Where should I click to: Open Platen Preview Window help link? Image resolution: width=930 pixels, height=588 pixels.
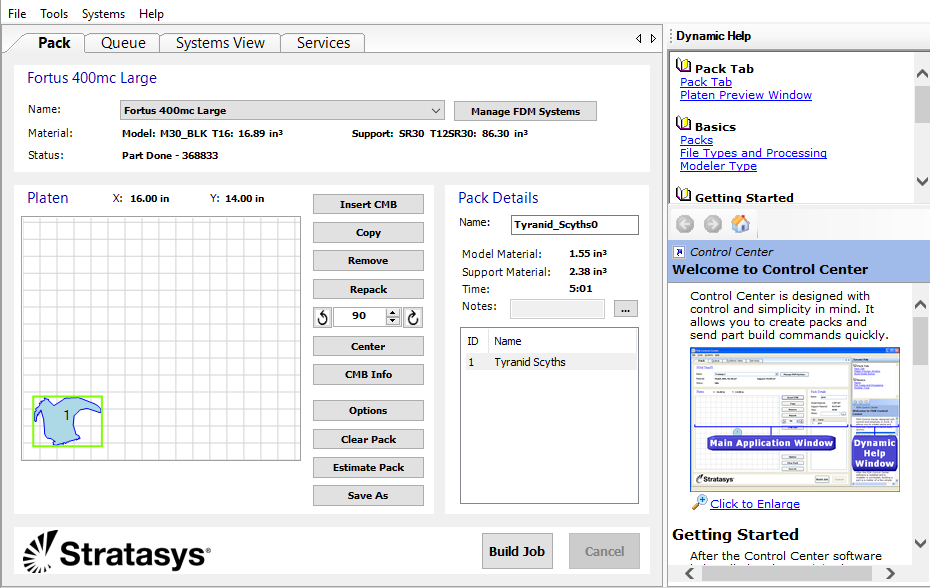tap(746, 95)
